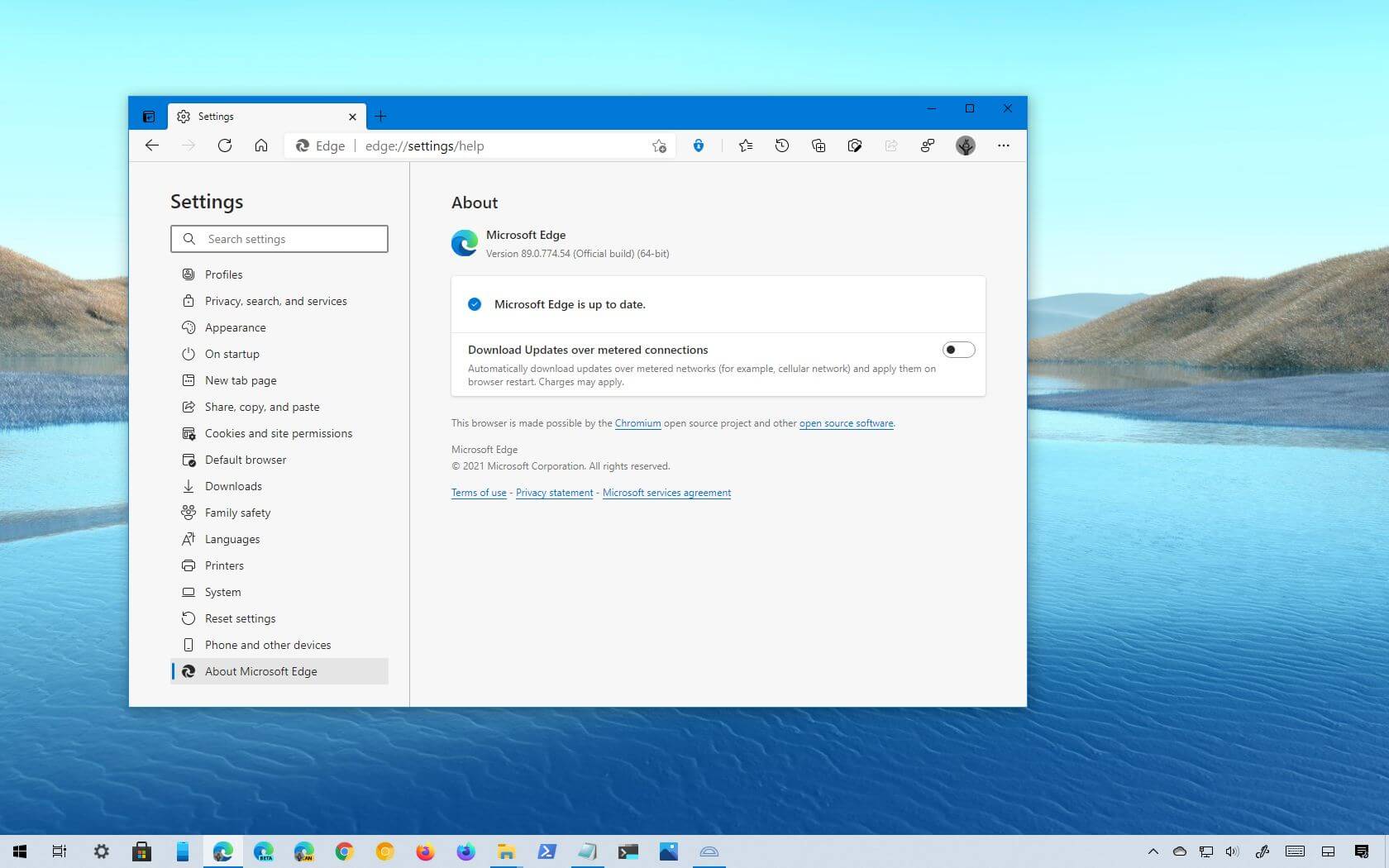Open the home page icon
Image resolution: width=1389 pixels, height=868 pixels.
[260, 145]
